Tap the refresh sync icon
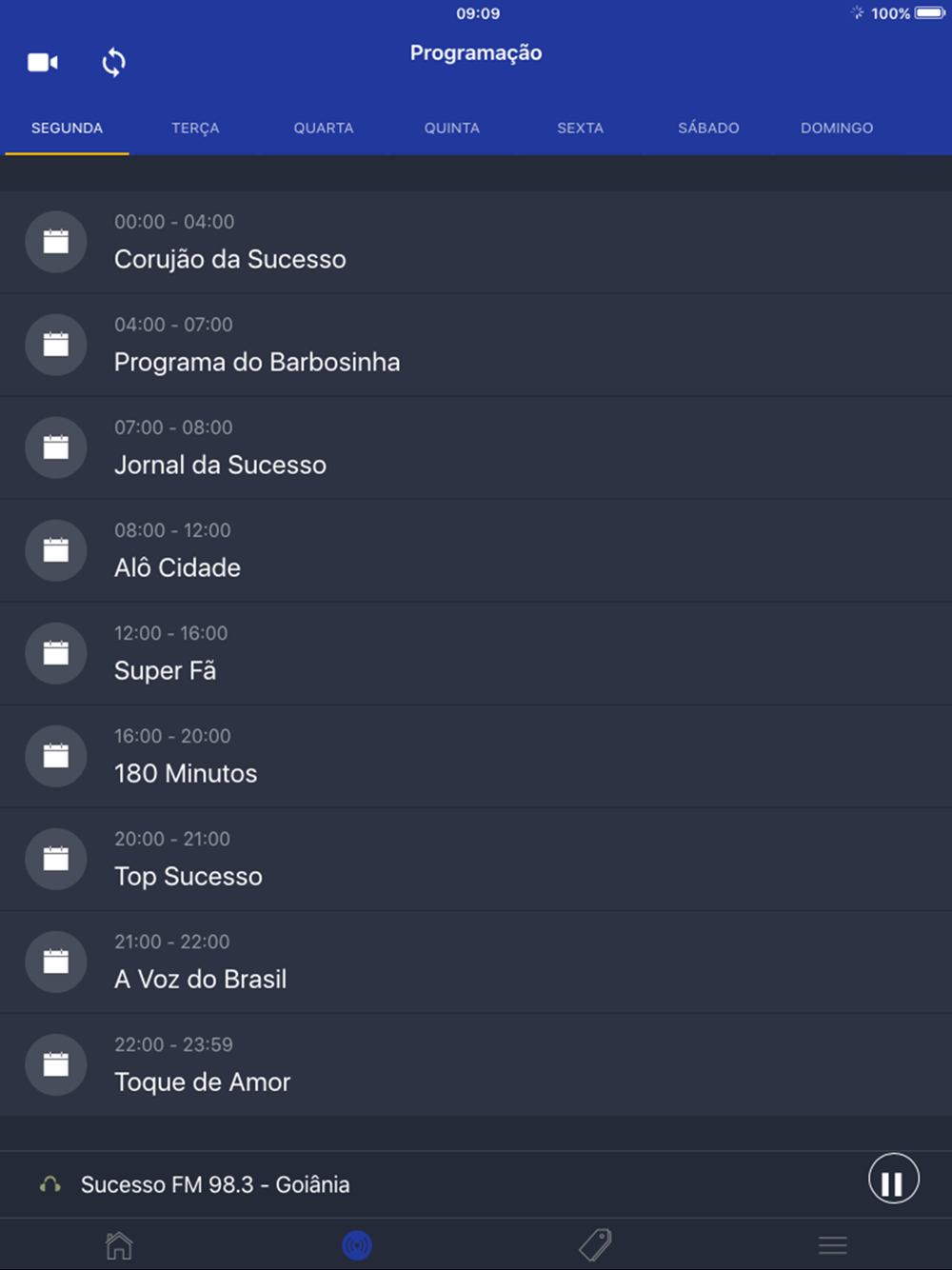This screenshot has height=1270, width=952. (x=113, y=63)
